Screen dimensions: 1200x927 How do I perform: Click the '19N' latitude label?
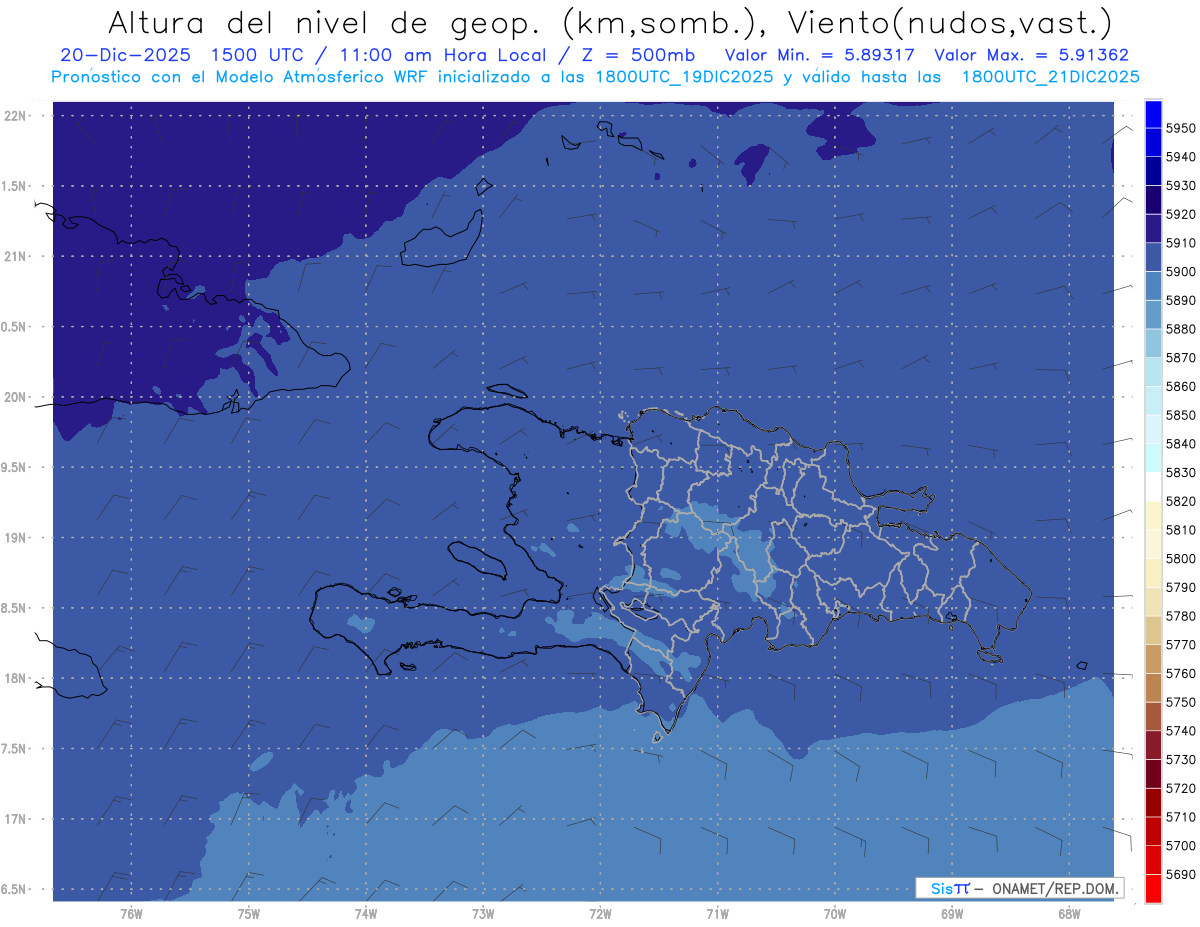(x=16, y=537)
